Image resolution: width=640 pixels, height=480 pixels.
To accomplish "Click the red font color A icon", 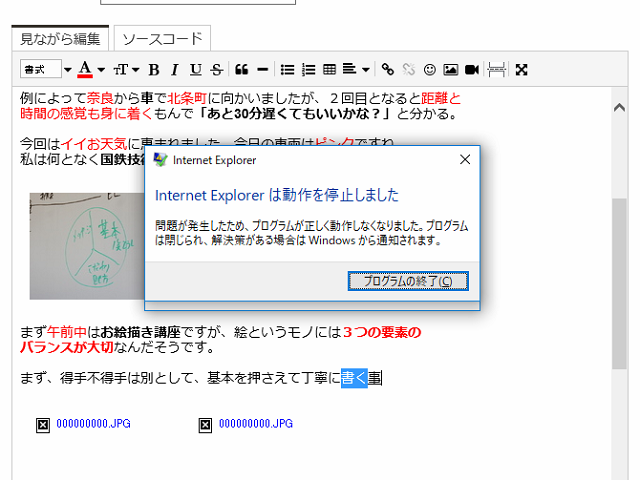I will 85,69.
